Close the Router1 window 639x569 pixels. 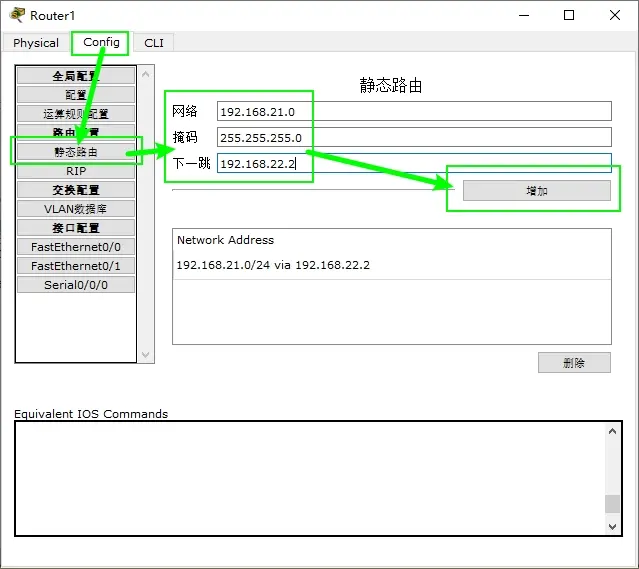615,15
